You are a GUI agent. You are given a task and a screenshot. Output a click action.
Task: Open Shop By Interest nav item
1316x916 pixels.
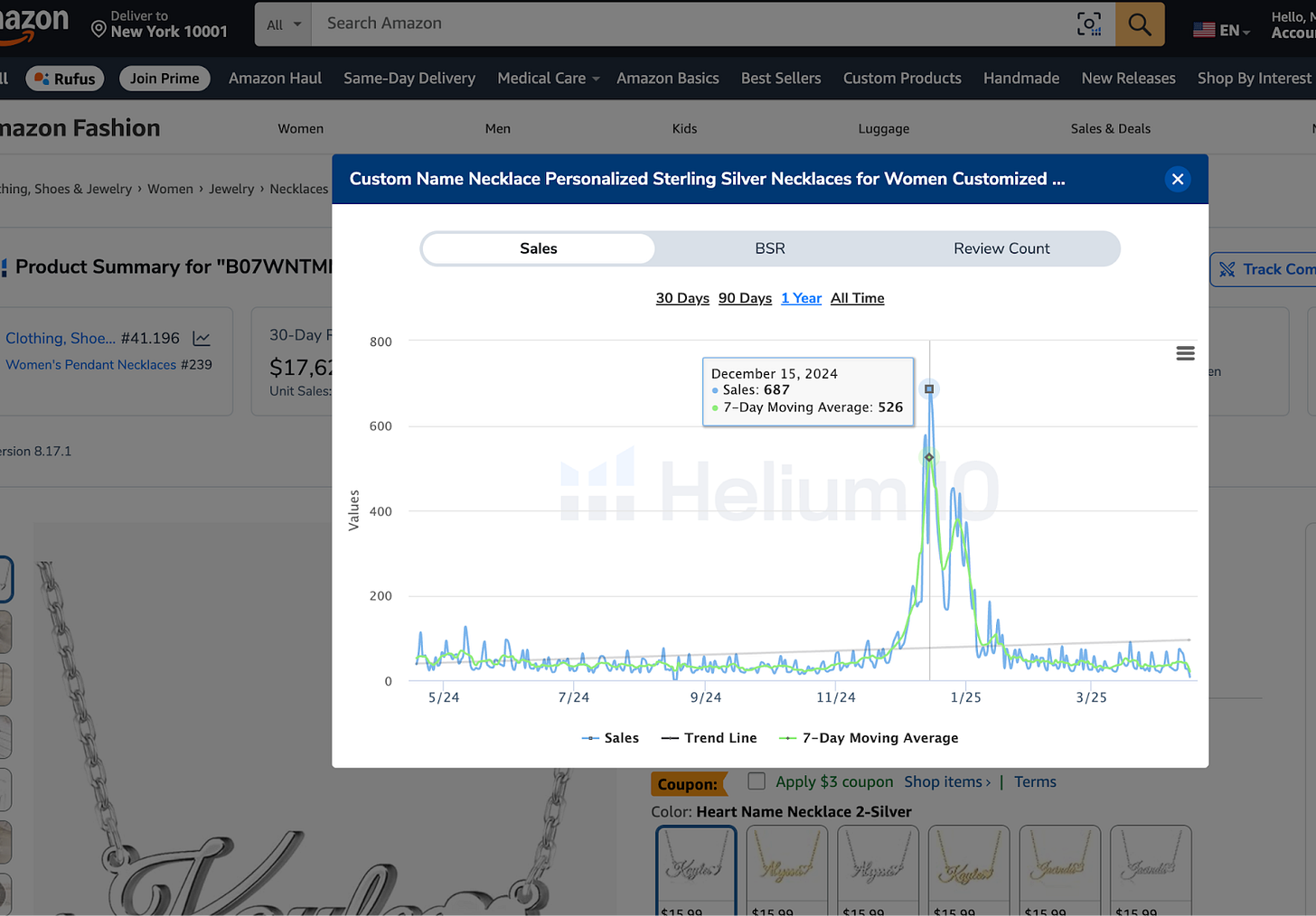1254,79
